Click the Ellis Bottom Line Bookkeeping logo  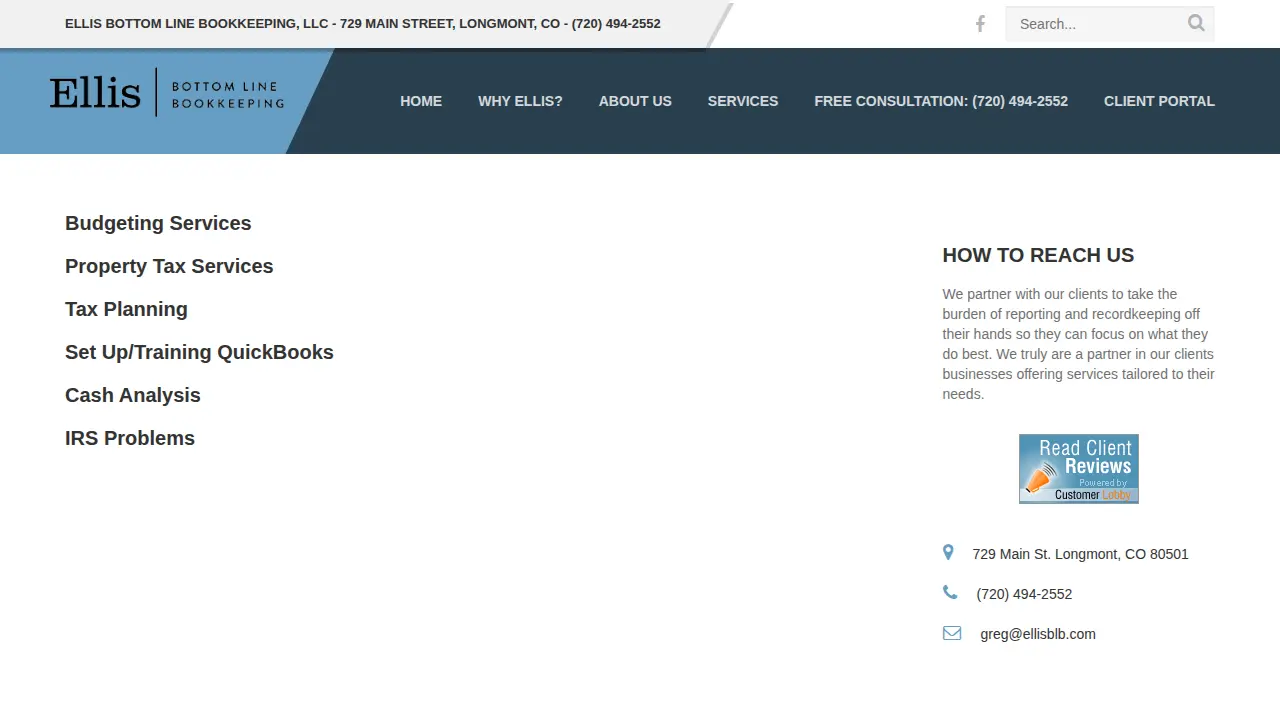167,92
